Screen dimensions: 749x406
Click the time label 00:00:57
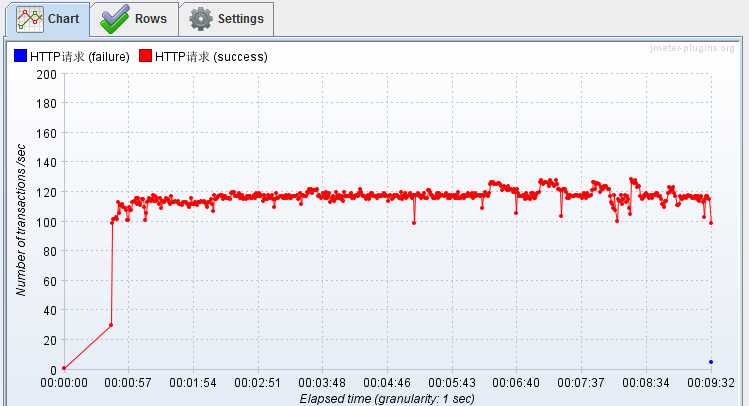[128, 383]
